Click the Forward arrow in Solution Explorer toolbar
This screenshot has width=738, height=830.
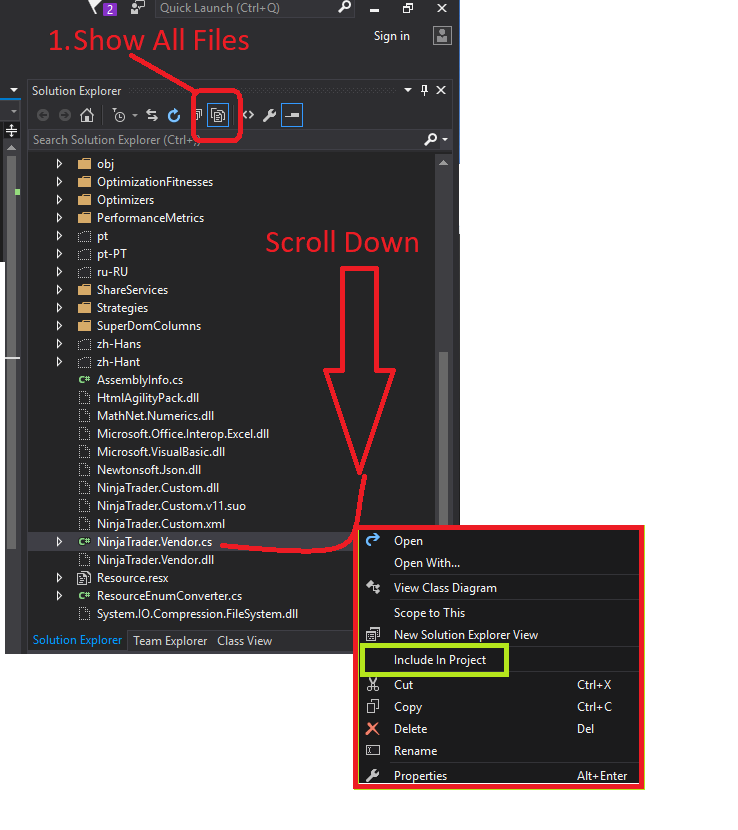click(65, 115)
